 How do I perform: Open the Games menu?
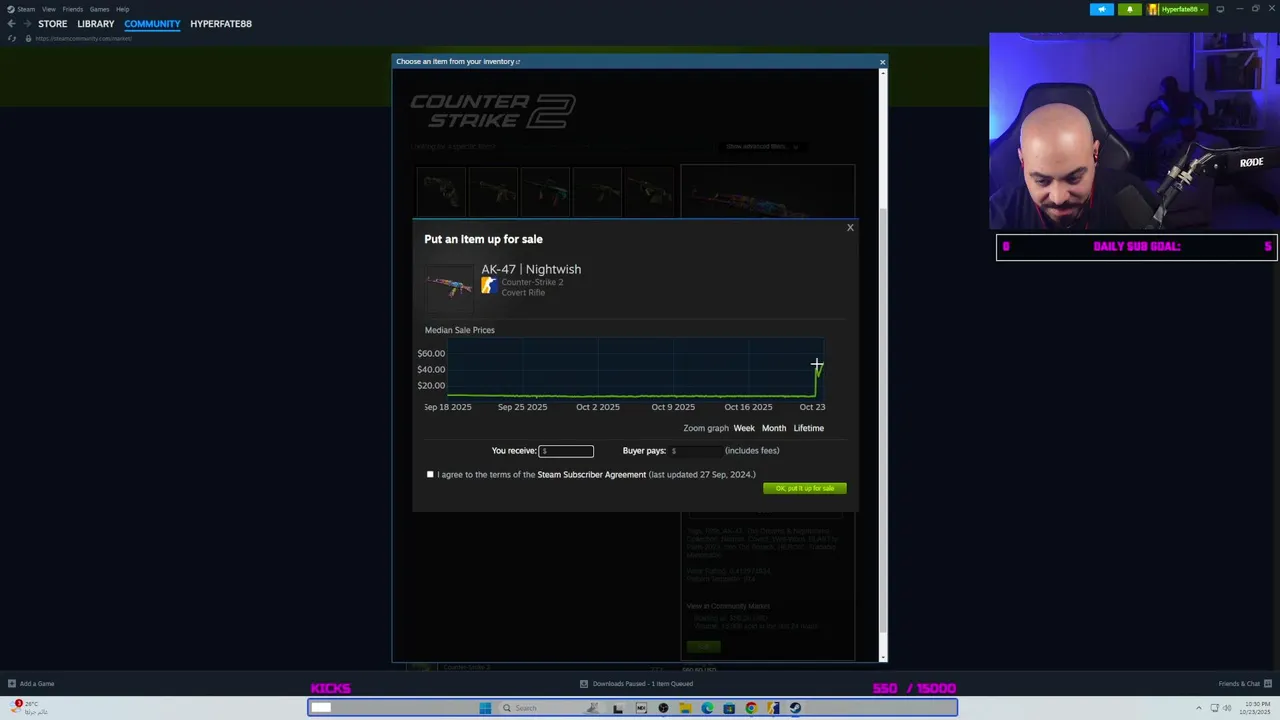click(x=99, y=9)
